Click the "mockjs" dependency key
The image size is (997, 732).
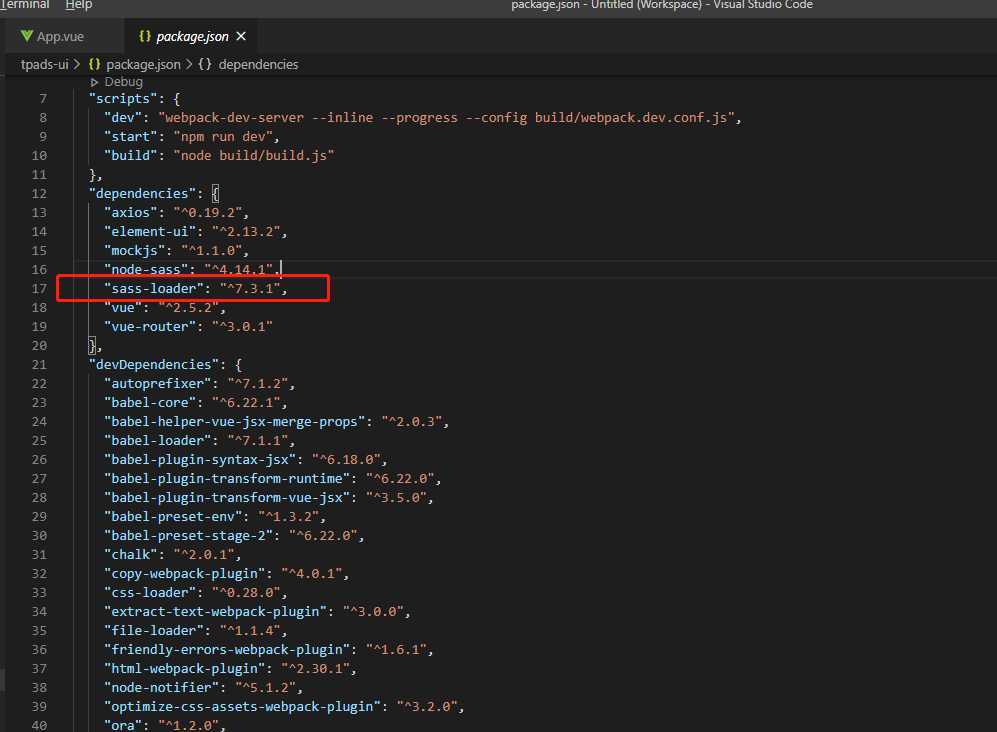[x=134, y=251]
